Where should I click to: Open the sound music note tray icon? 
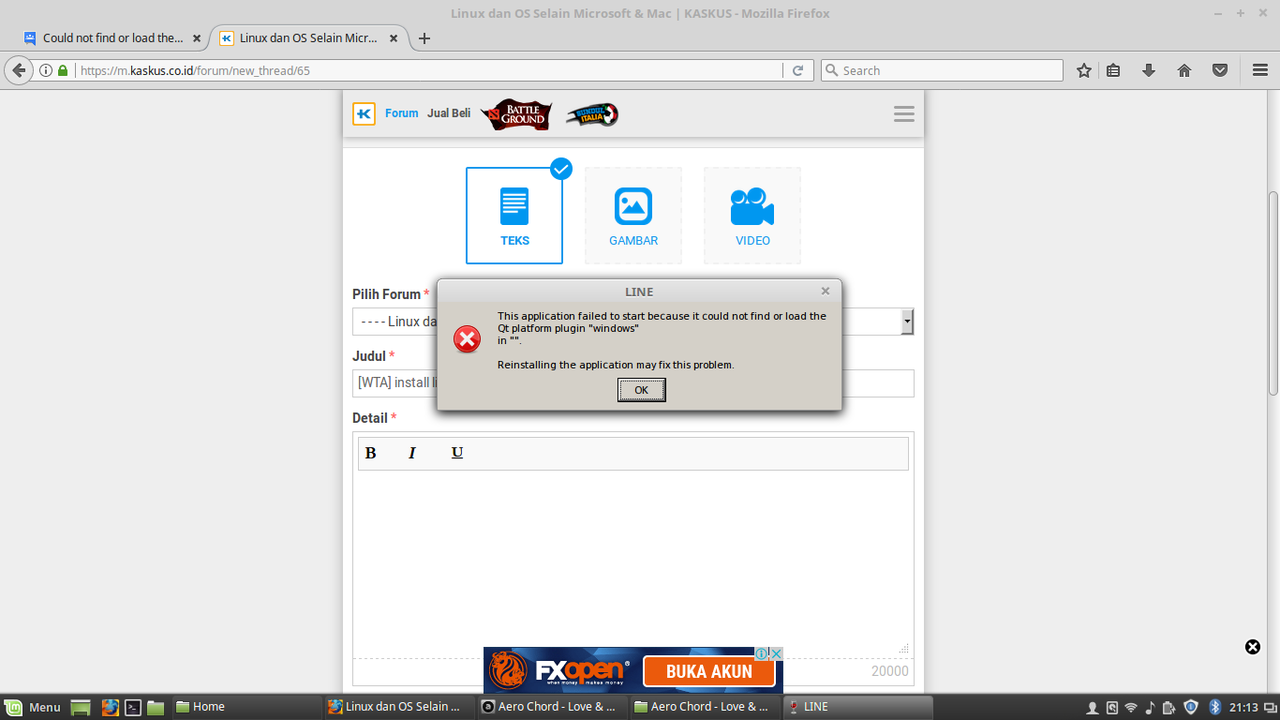(1150, 707)
